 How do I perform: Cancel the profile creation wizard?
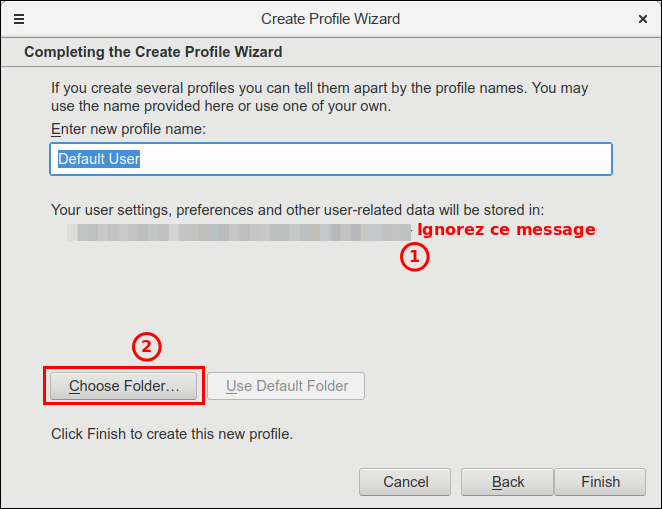[405, 482]
